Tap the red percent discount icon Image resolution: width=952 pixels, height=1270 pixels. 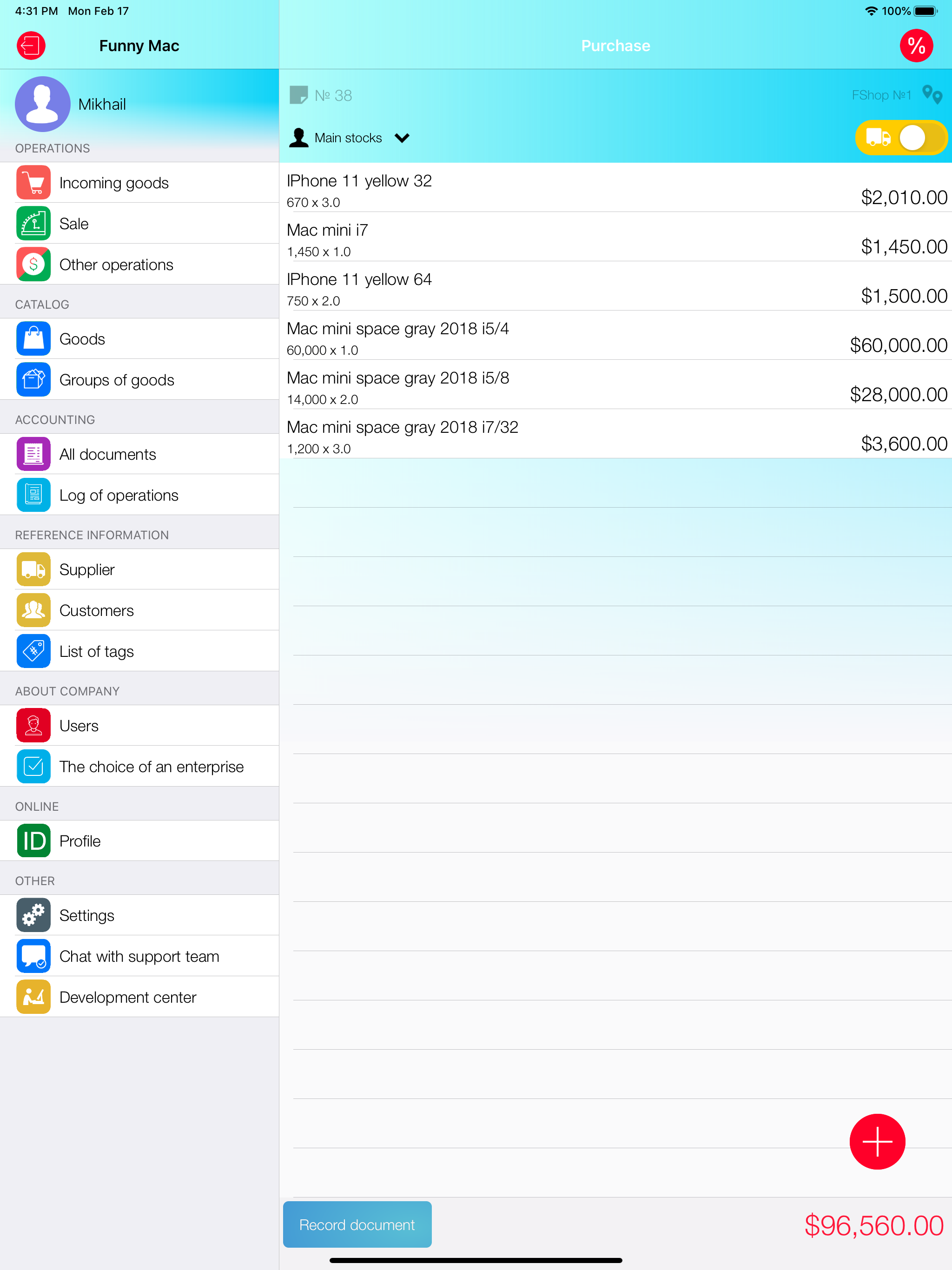coord(915,46)
